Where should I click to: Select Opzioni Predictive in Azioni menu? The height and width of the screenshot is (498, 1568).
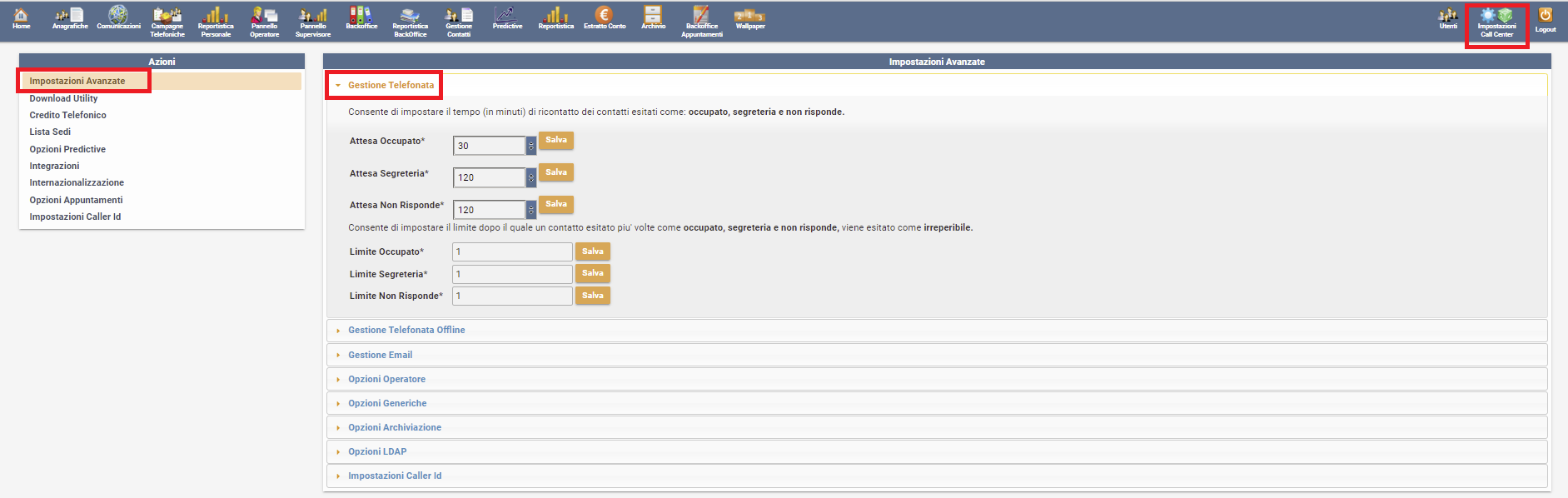tap(67, 149)
